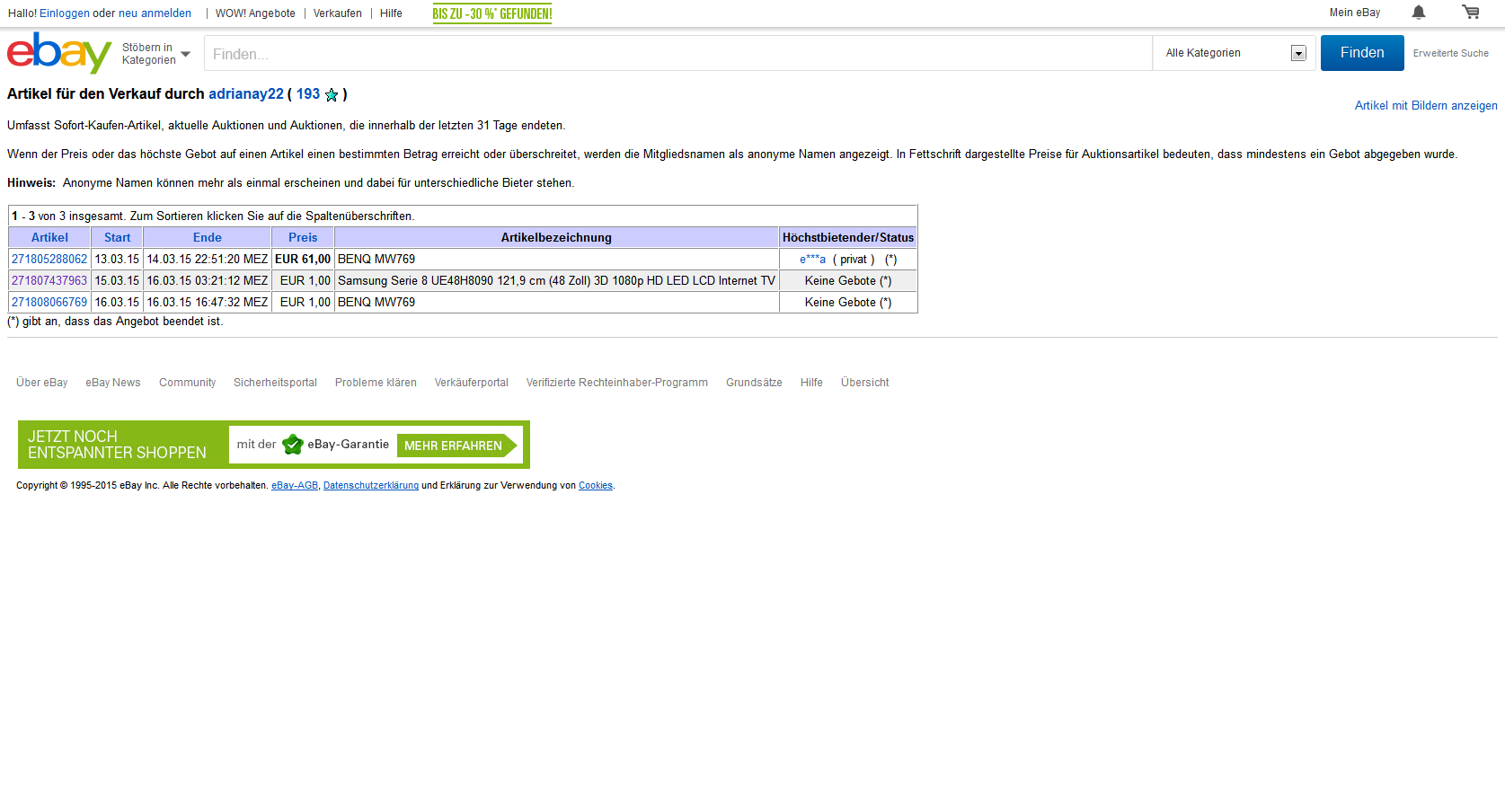Sort by the Start column header
The width and height of the screenshot is (1505, 812).
[x=117, y=238]
